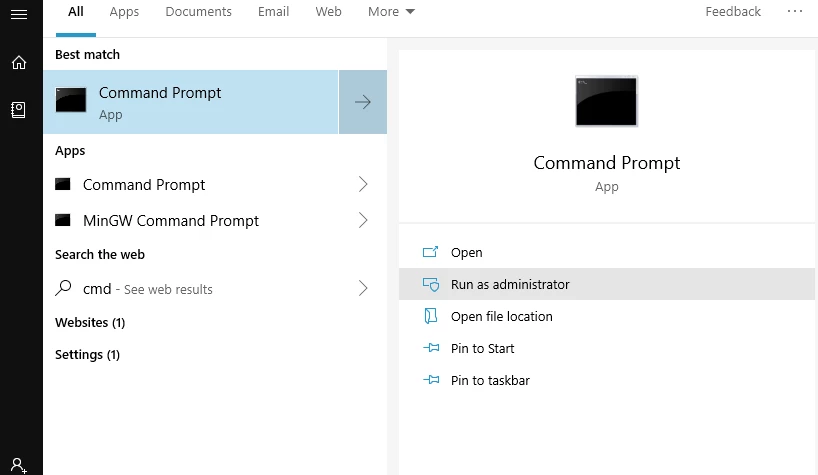
Task: Switch to the Email tab
Action: 273,11
